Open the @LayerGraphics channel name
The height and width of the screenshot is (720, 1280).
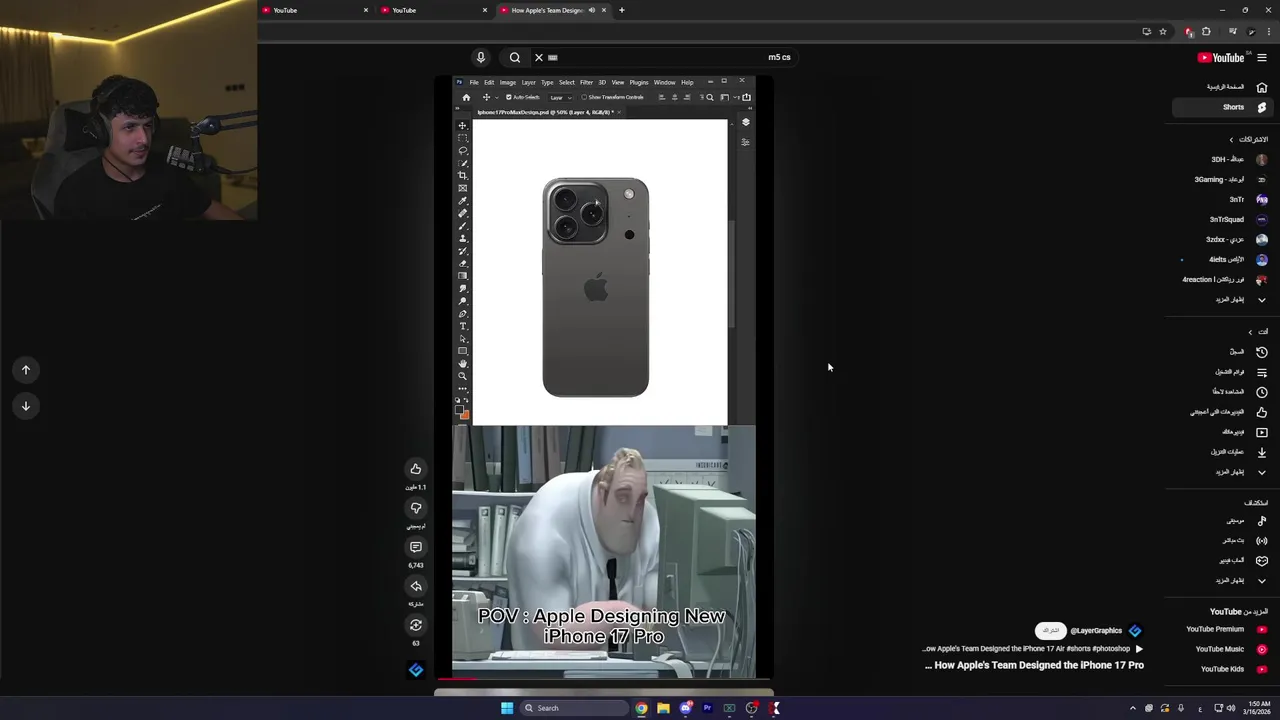tap(1096, 630)
